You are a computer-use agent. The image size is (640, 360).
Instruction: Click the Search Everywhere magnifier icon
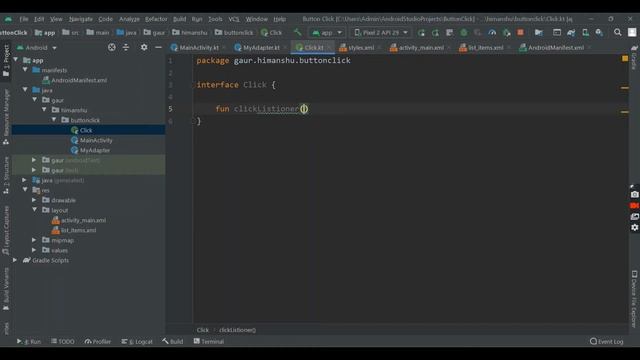point(618,32)
